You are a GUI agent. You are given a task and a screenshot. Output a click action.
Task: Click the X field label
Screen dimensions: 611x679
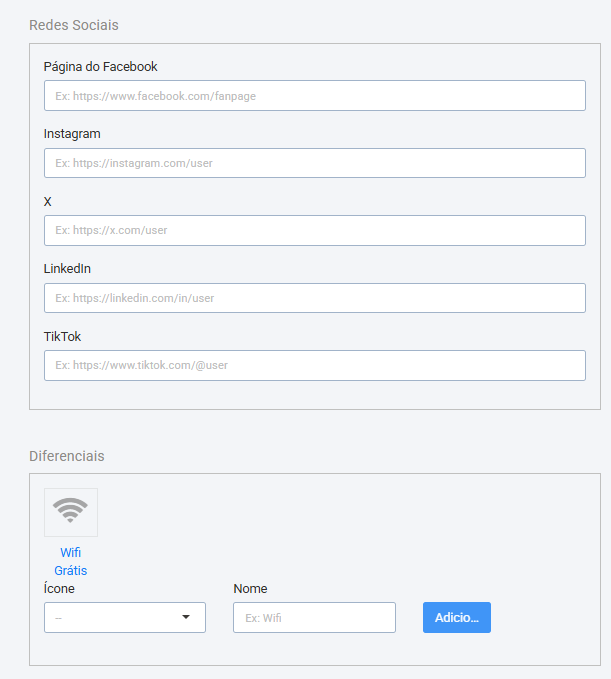48,201
